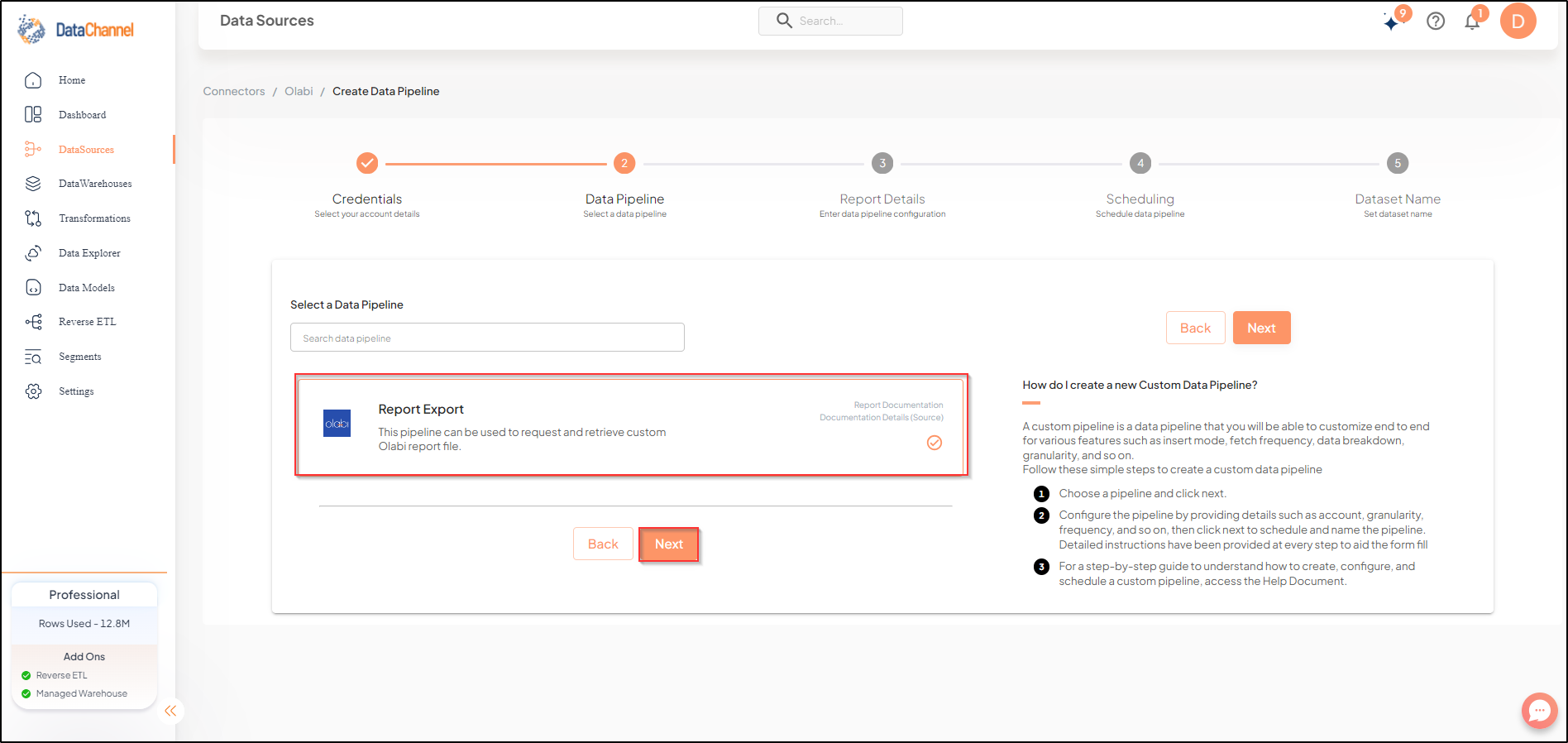The width and height of the screenshot is (1568, 743).
Task: Go to Home menu item
Action: pyautogui.click(x=72, y=80)
